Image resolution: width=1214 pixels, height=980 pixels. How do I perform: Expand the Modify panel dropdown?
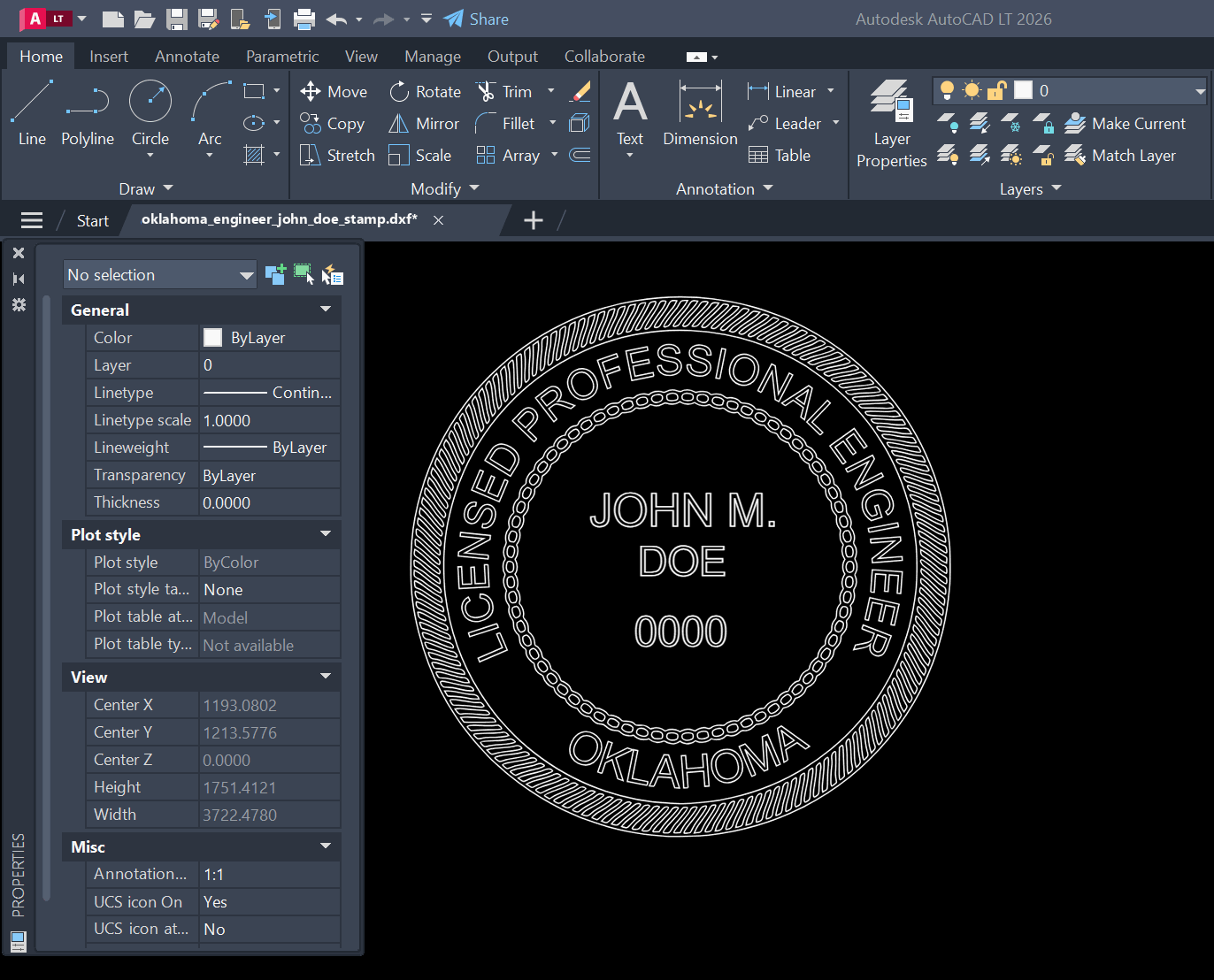[x=445, y=188]
